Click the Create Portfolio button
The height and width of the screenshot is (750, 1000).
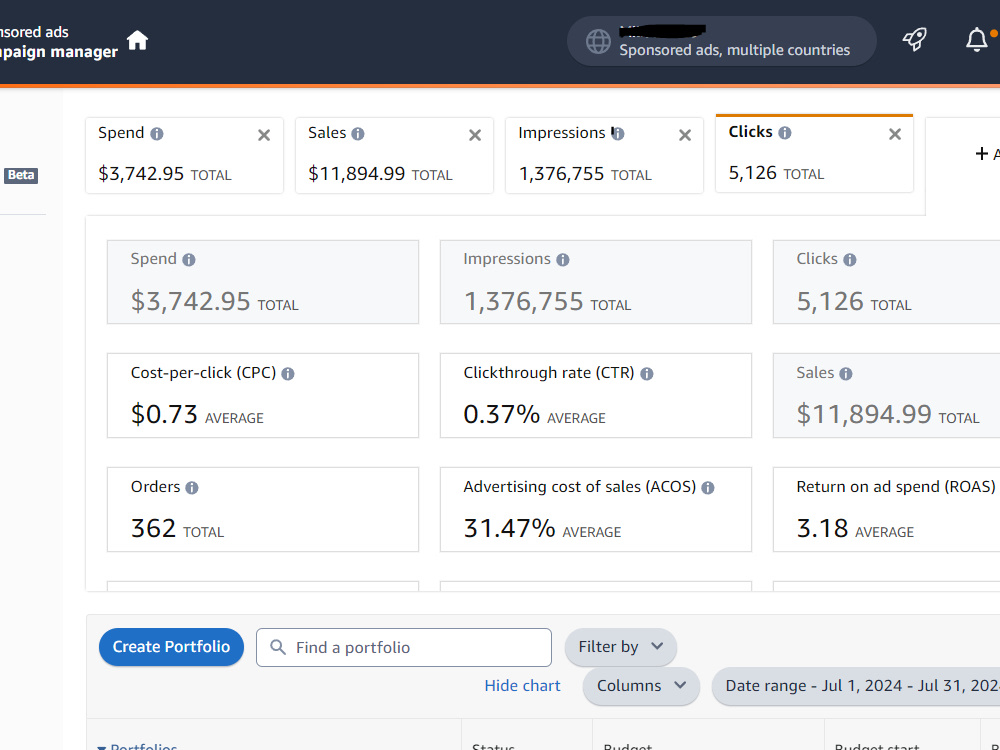click(171, 647)
